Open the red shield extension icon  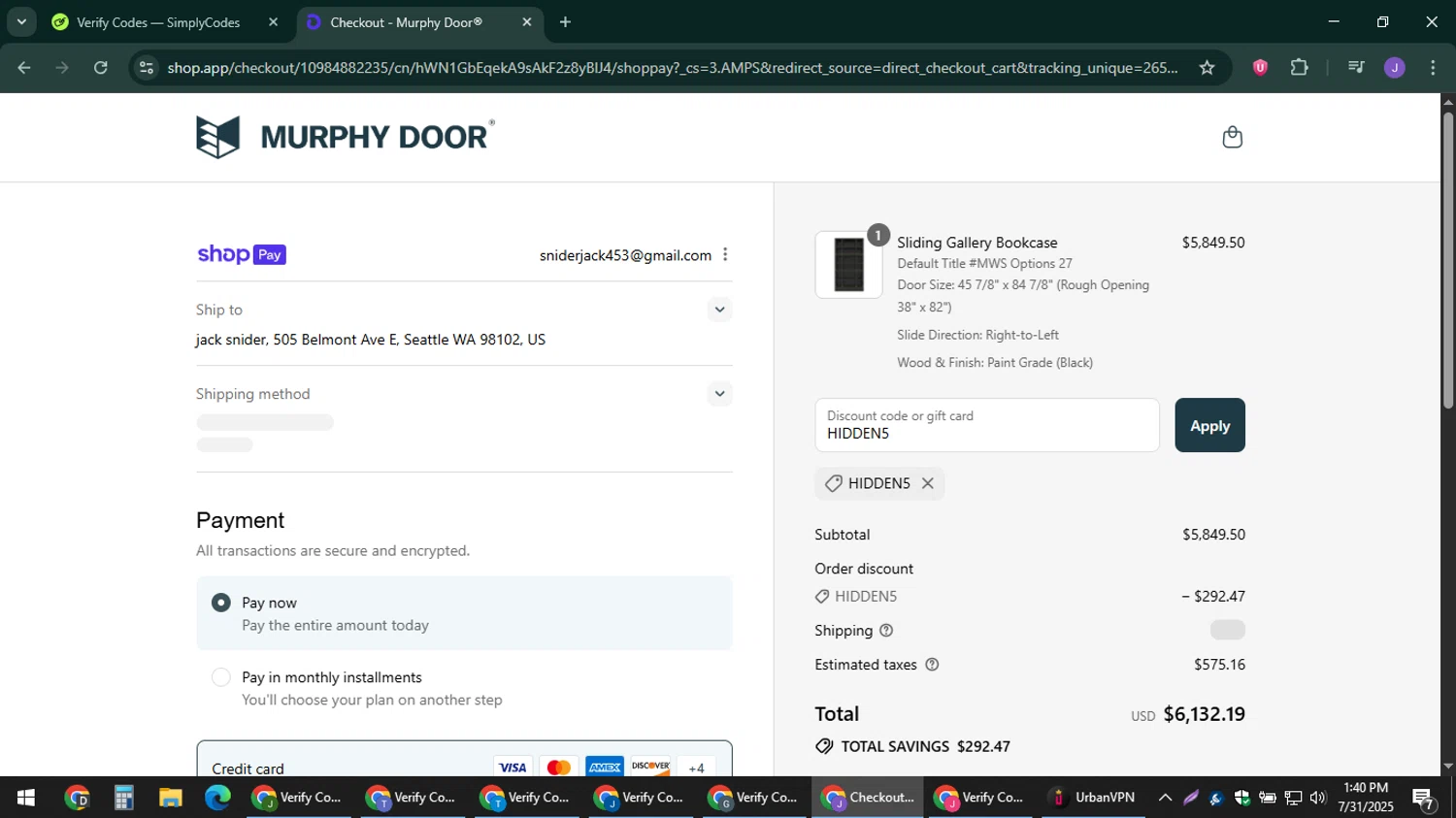1260,68
